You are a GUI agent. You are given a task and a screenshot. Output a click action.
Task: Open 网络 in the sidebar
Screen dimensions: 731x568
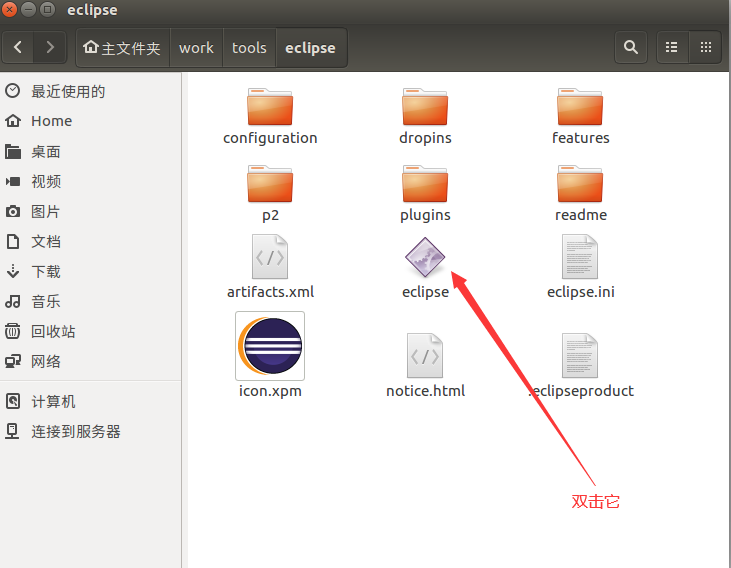[90, 361]
